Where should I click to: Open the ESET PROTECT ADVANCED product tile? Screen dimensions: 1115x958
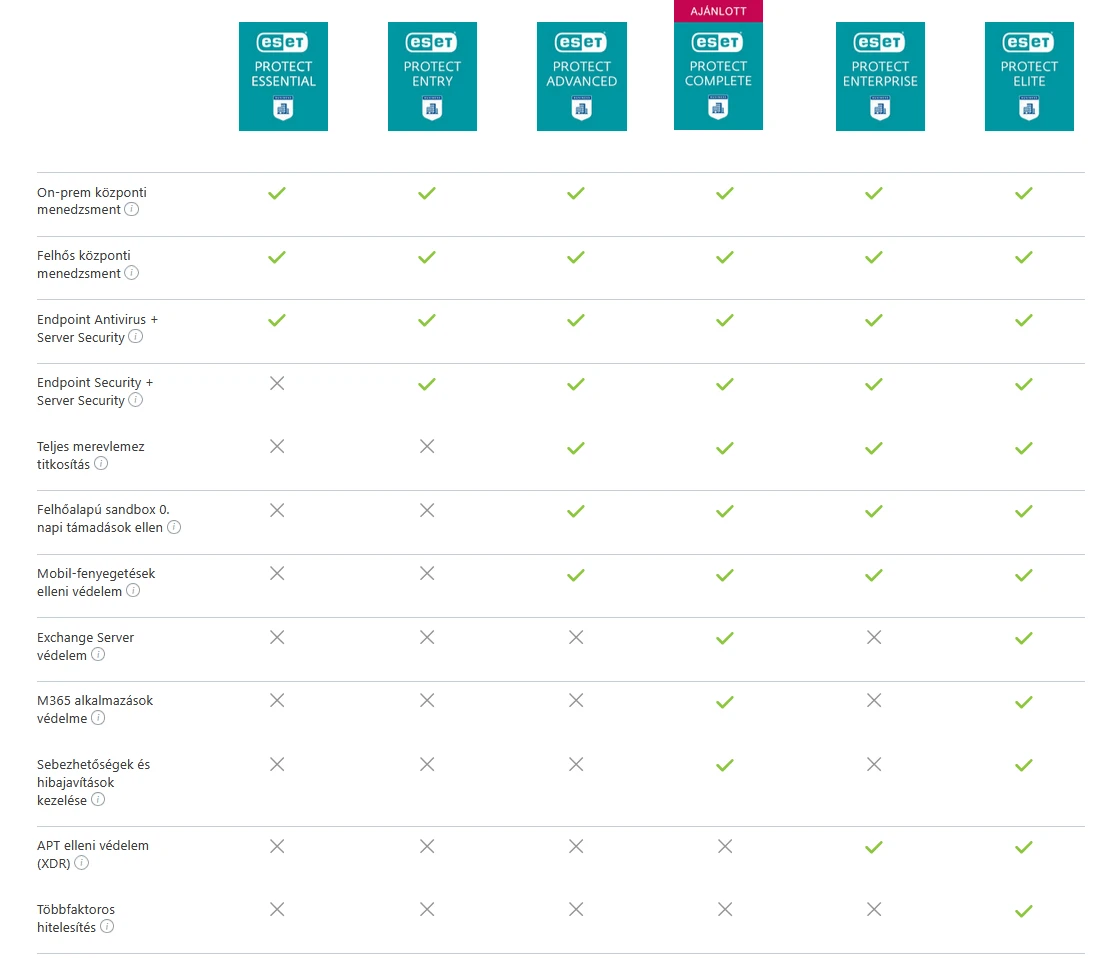[x=582, y=76]
